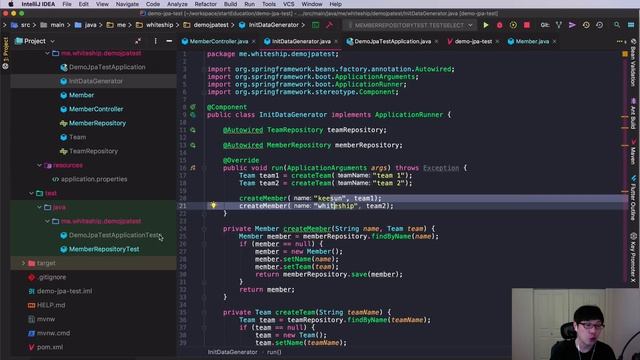This screenshot has height=360, width=640.
Task: Open the project structure icon at toolbar end
Action: [631, 25]
